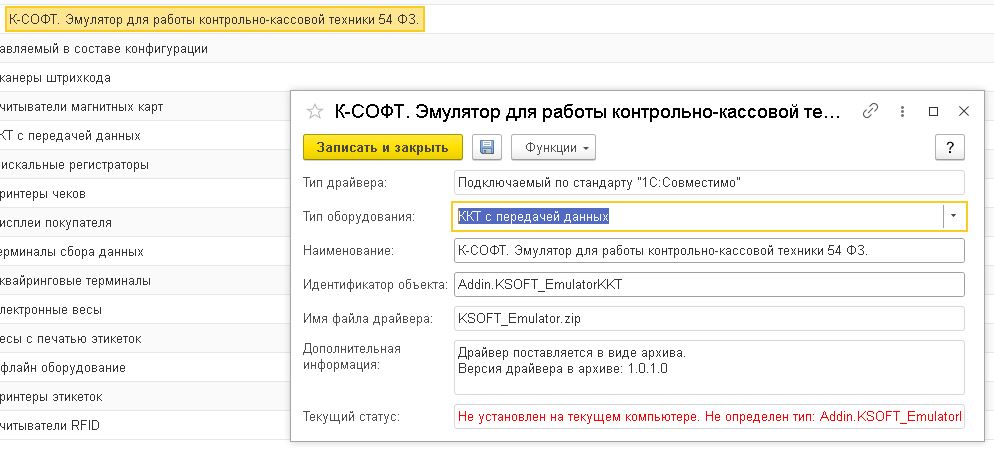Viewport: 994px width, 456px height.
Task: Edit the Наименование input field
Action: (709, 251)
